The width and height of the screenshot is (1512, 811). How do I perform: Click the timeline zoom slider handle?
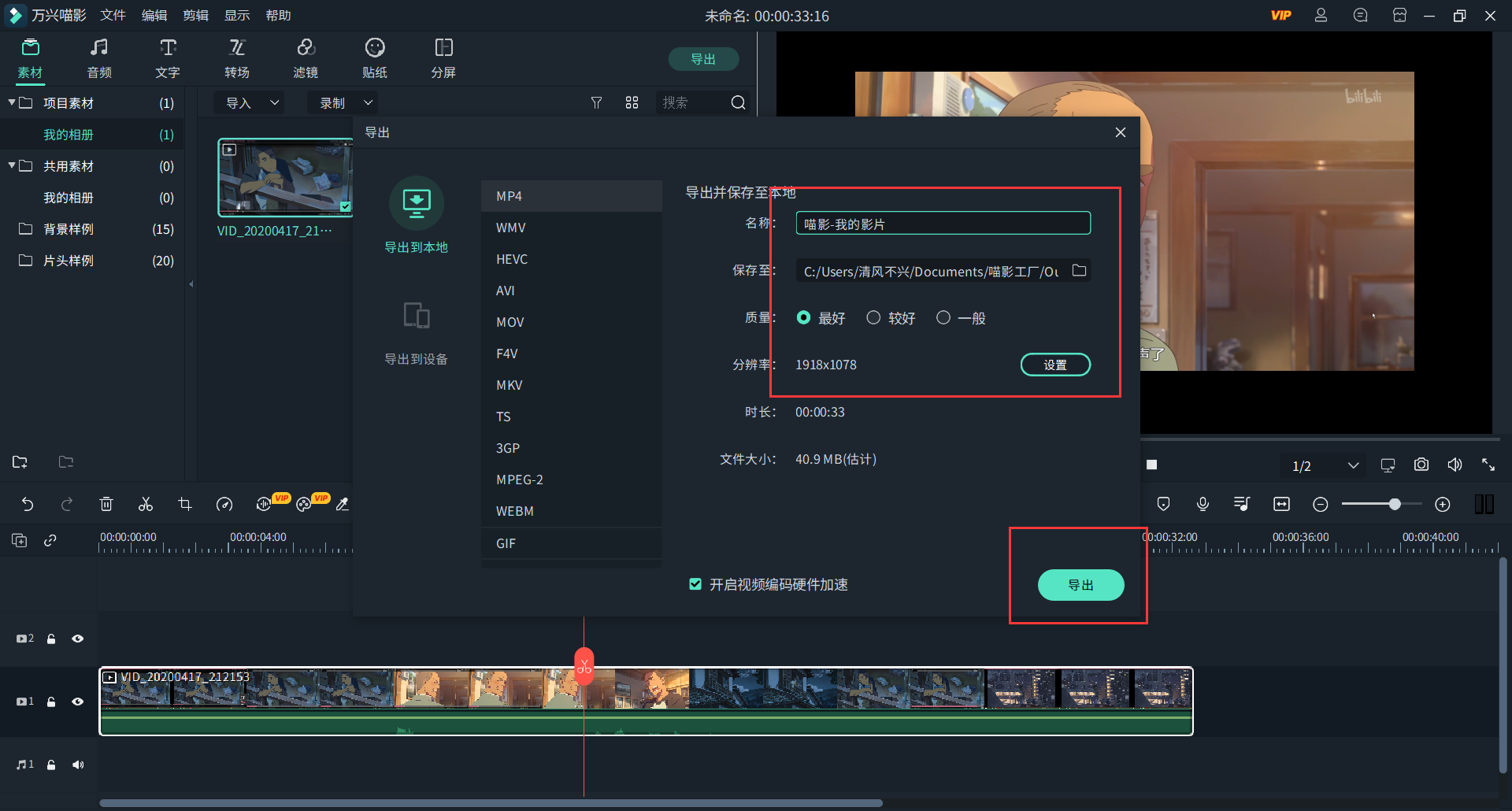click(x=1395, y=504)
